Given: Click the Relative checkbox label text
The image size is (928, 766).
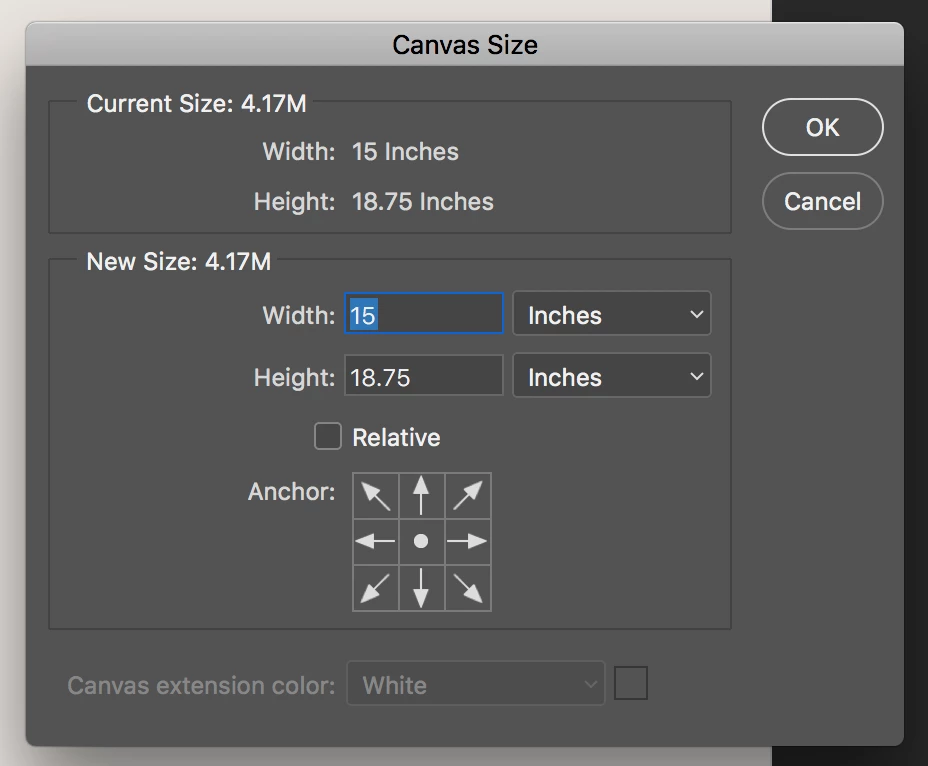Looking at the screenshot, I should 396,438.
